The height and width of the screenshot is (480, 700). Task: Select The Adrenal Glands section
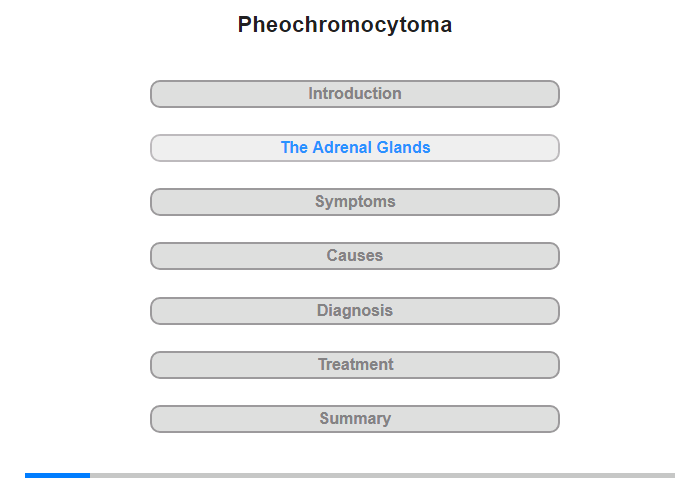pyautogui.click(x=355, y=148)
